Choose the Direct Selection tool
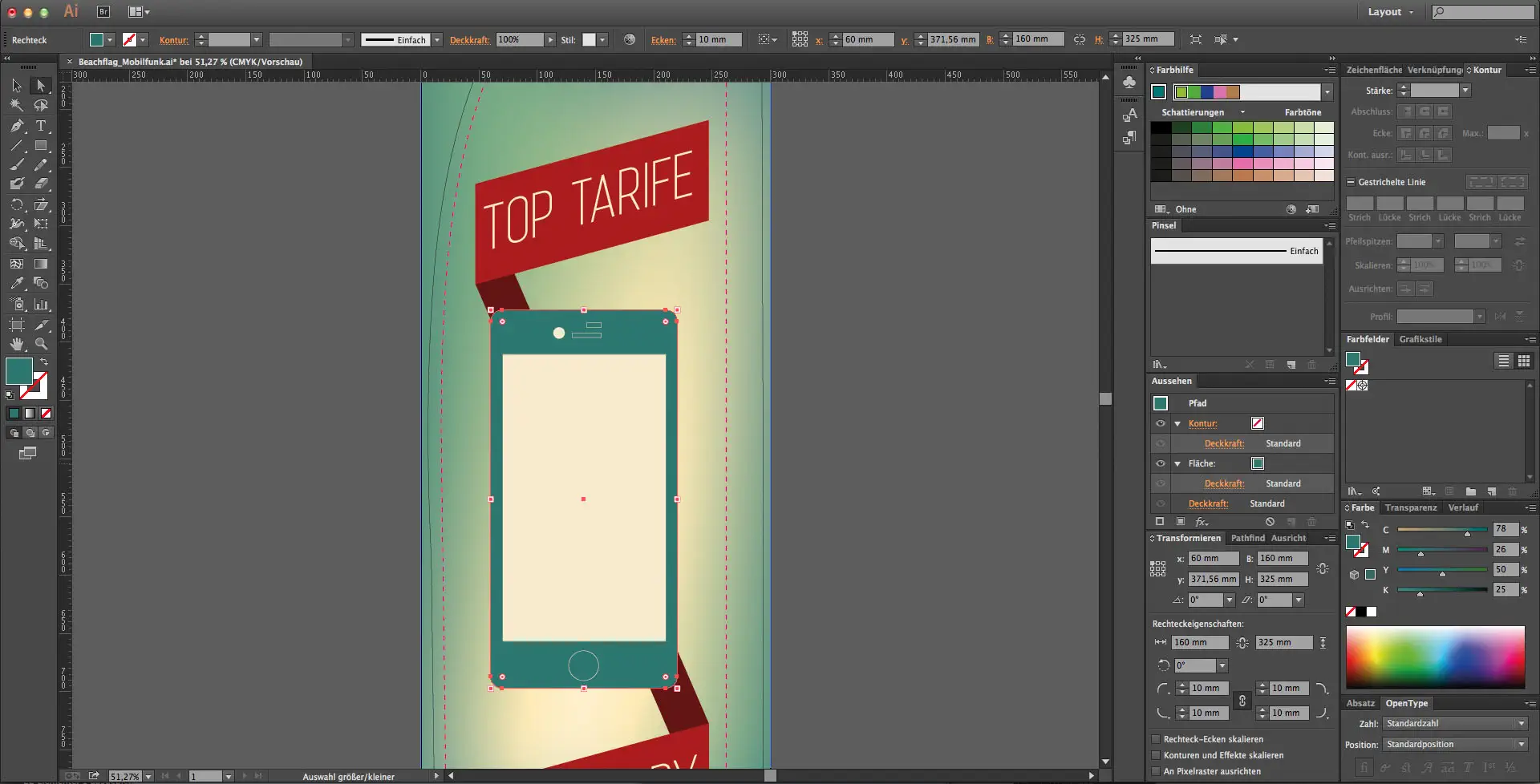Viewport: 1540px width, 784px height. (41, 86)
